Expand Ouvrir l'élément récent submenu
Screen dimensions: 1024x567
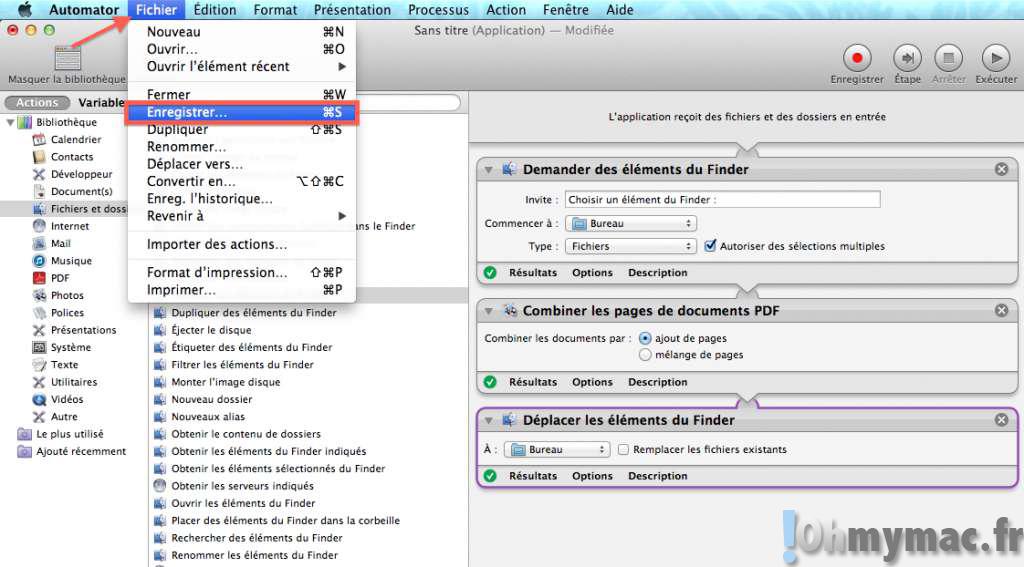[x=242, y=67]
